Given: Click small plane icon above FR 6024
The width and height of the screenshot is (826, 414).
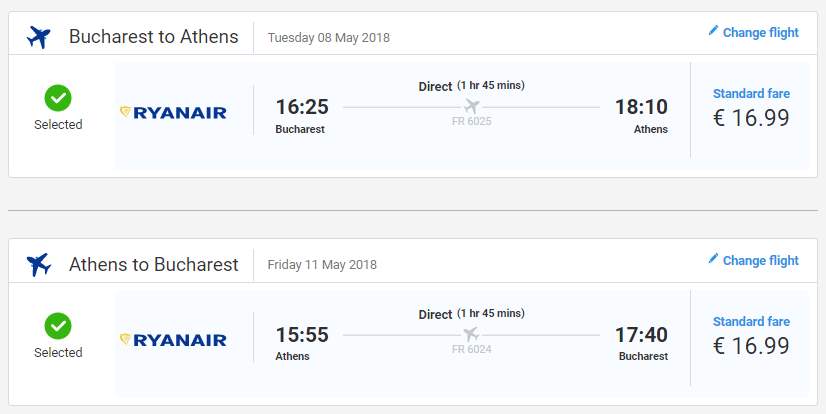Looking at the screenshot, I should 472,334.
